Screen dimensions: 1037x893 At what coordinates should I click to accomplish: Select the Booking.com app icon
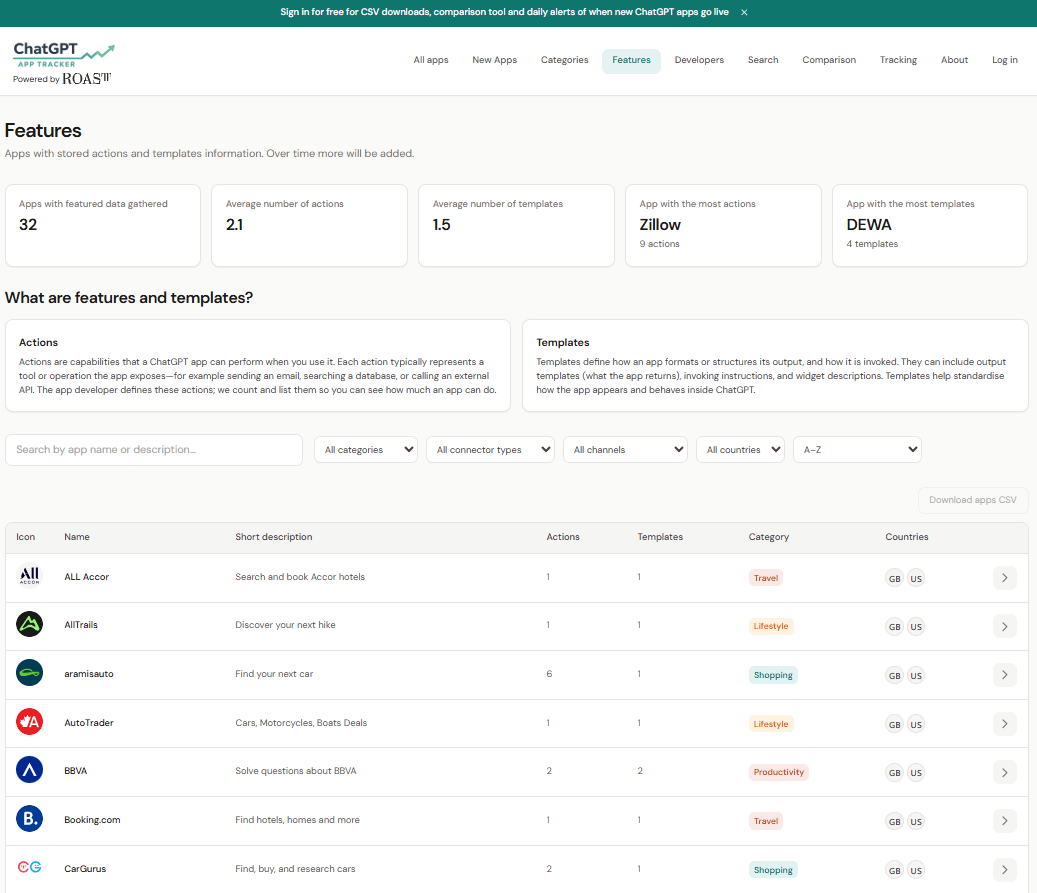pos(29,818)
